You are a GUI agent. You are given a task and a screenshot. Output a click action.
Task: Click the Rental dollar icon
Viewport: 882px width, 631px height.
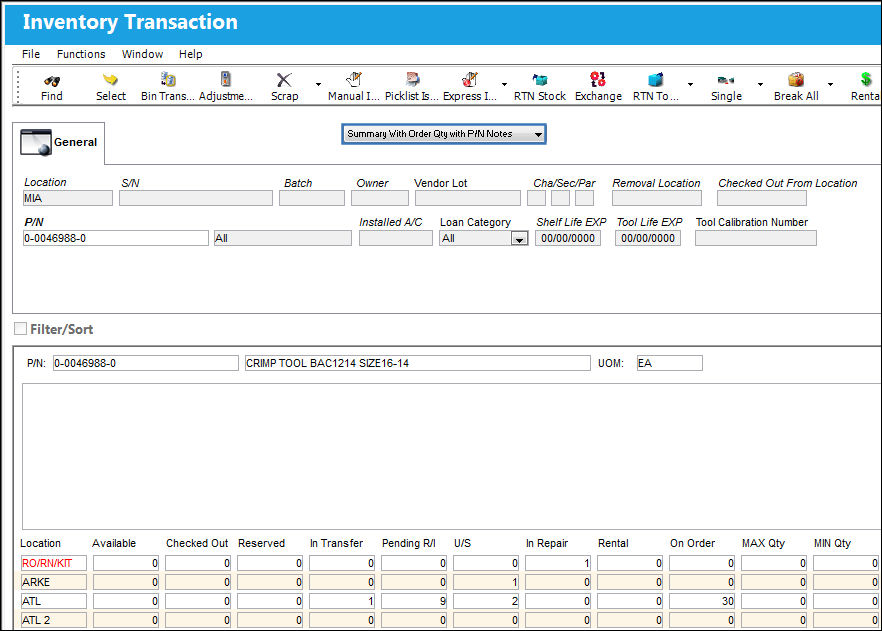coord(866,80)
